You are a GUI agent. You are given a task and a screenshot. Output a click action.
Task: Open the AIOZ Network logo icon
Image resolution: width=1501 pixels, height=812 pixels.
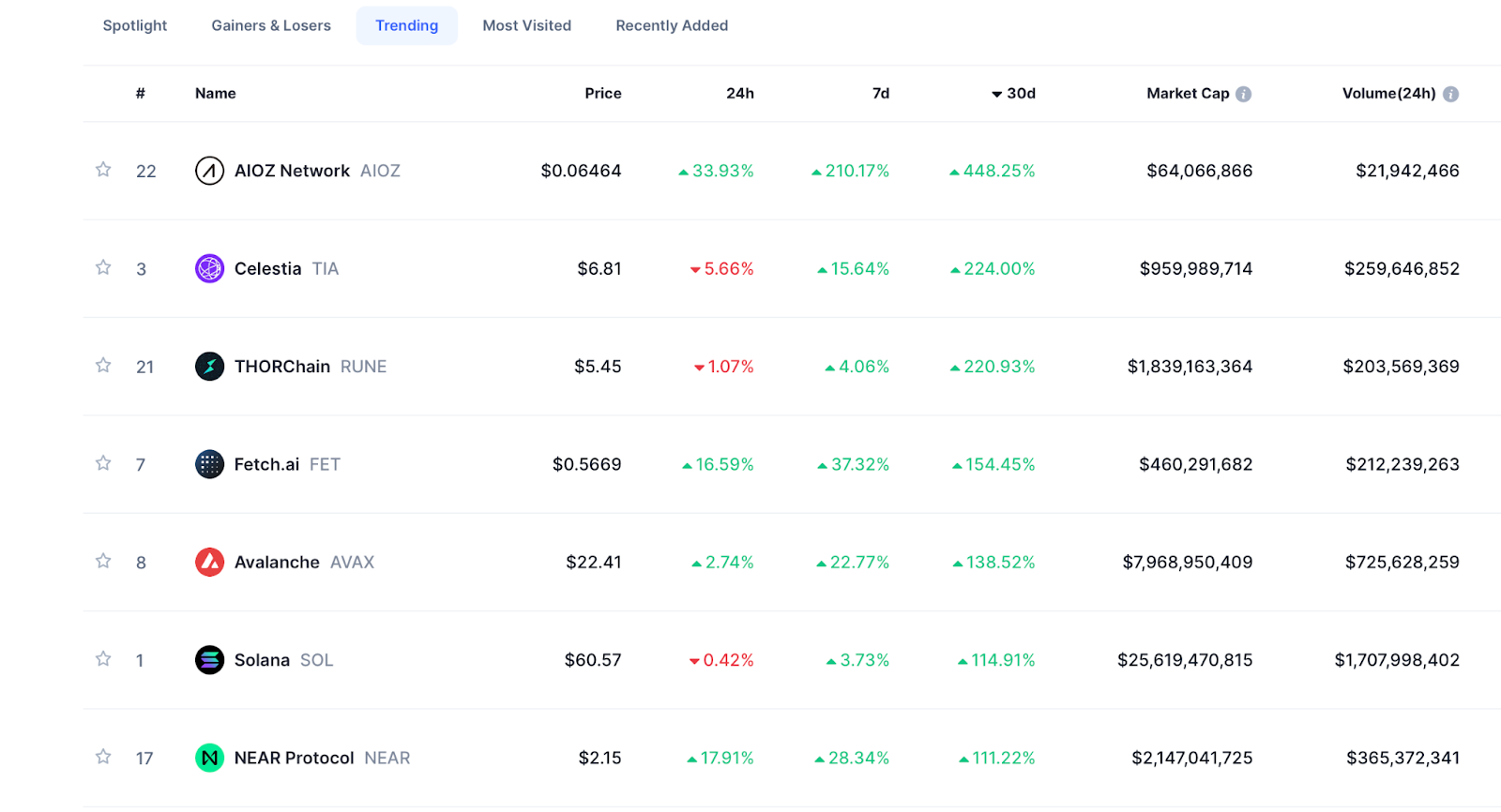click(209, 171)
